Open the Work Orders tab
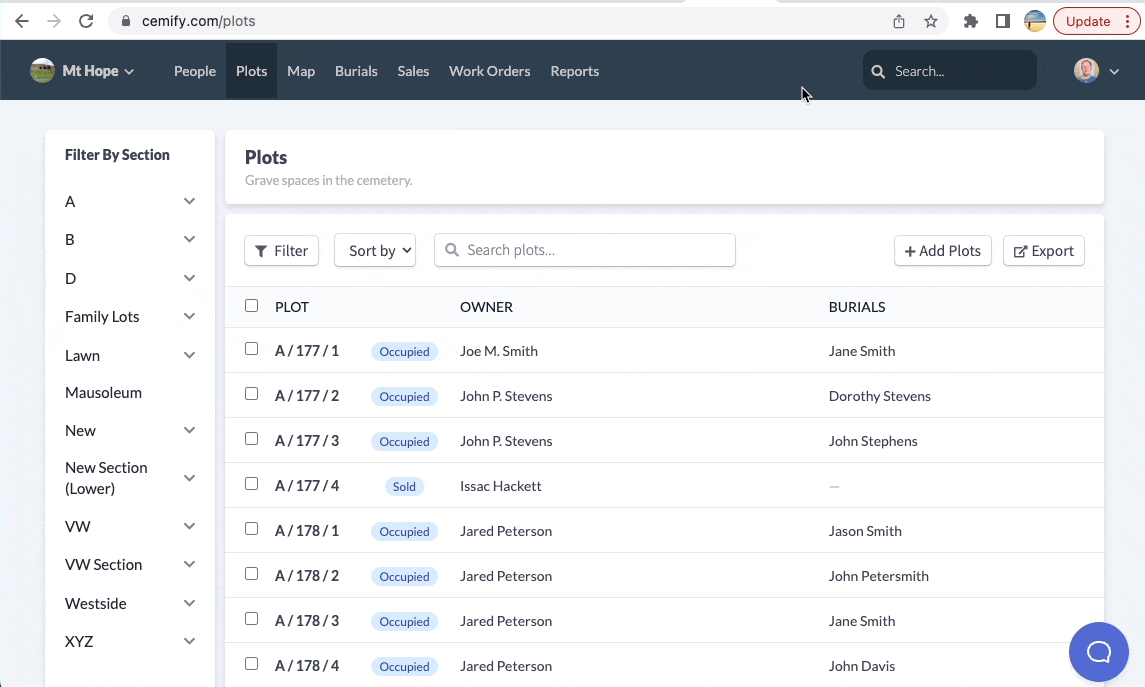Viewport: 1145px width, 687px height. (x=490, y=71)
